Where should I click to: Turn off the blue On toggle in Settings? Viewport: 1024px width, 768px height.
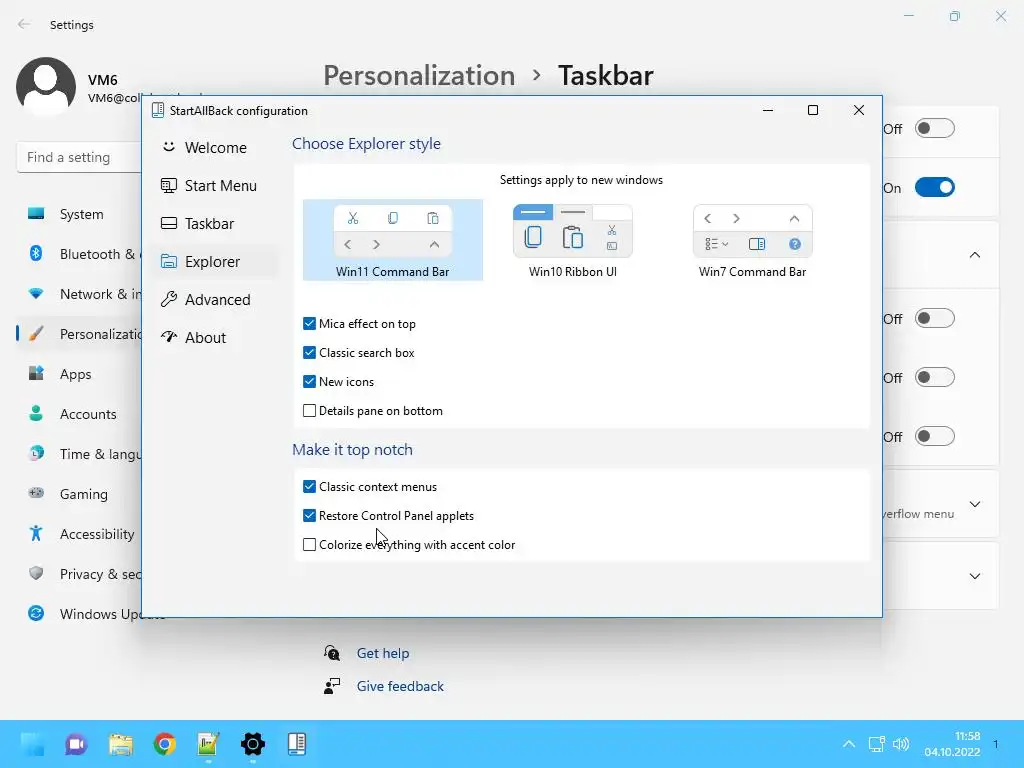point(935,187)
